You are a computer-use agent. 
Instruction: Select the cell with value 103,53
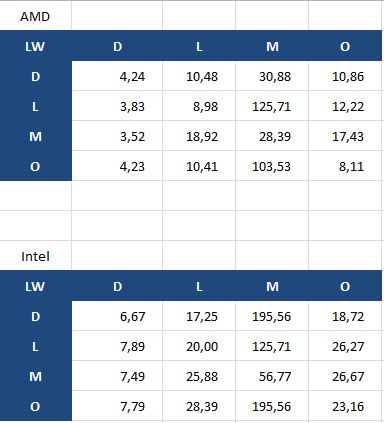pos(272,166)
